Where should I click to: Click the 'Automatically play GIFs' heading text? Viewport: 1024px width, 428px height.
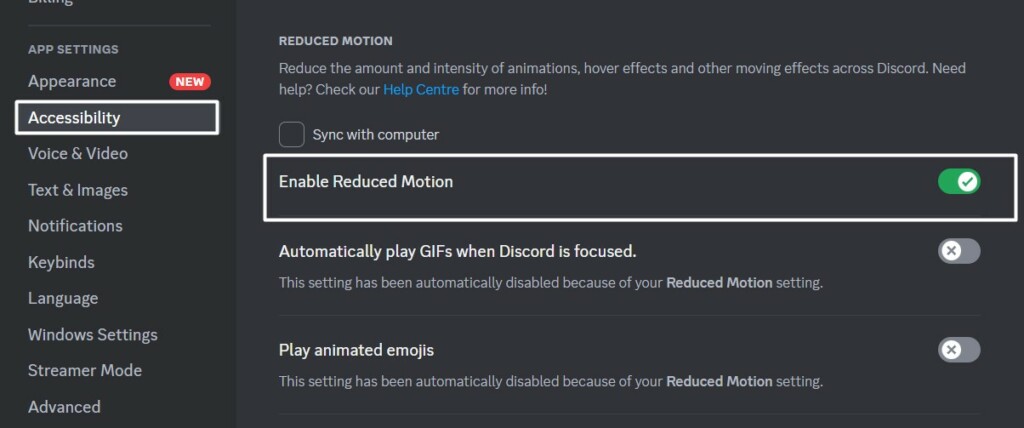click(x=457, y=250)
